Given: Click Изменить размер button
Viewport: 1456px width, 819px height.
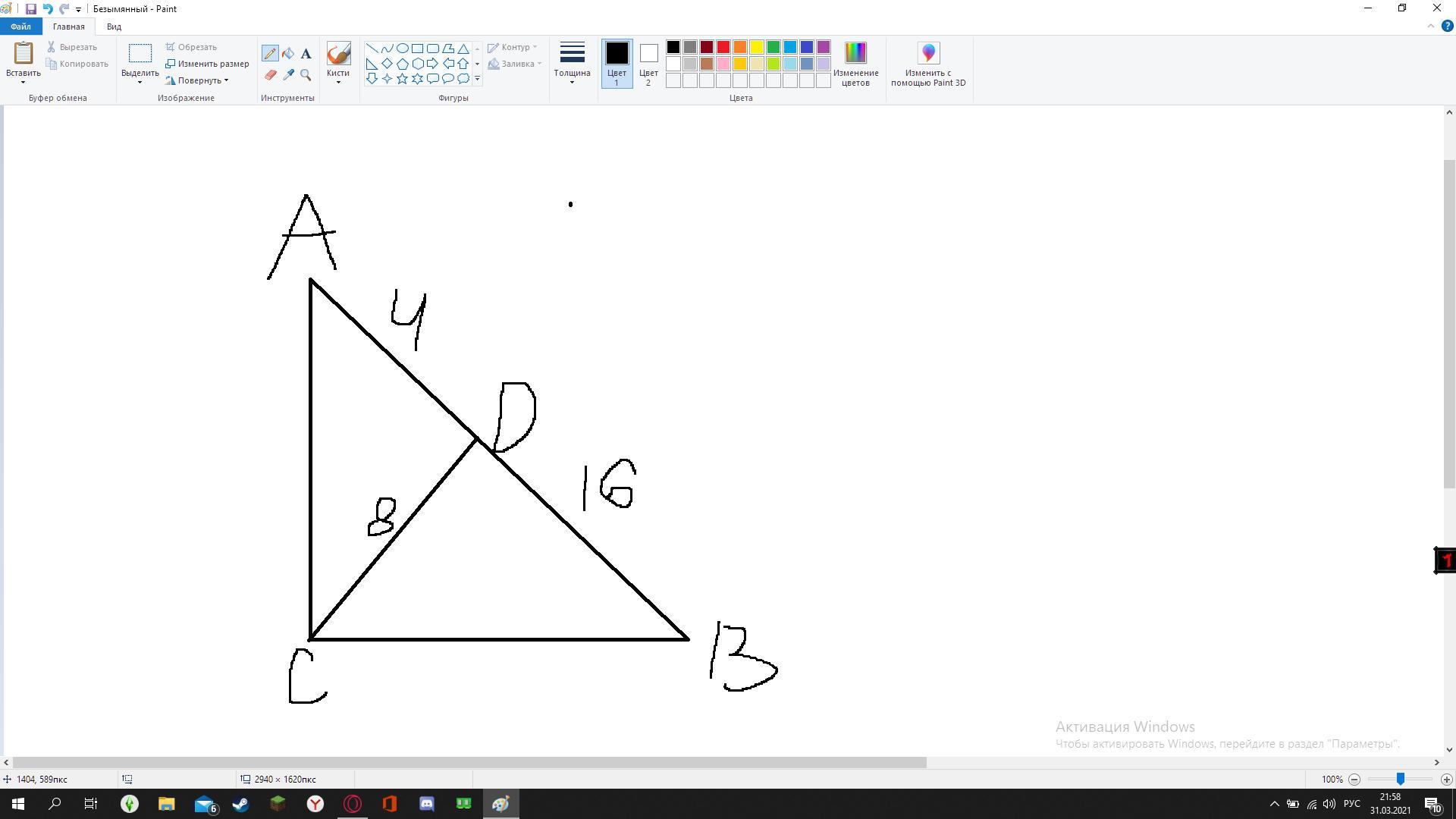Looking at the screenshot, I should point(207,64).
